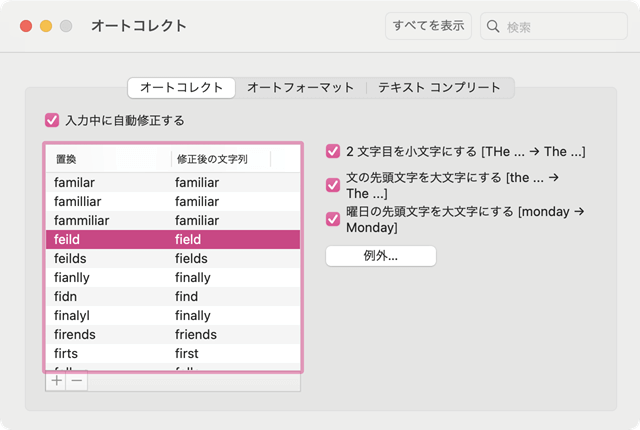Click the yellow minimize window button
The height and width of the screenshot is (430, 640).
(46, 26)
